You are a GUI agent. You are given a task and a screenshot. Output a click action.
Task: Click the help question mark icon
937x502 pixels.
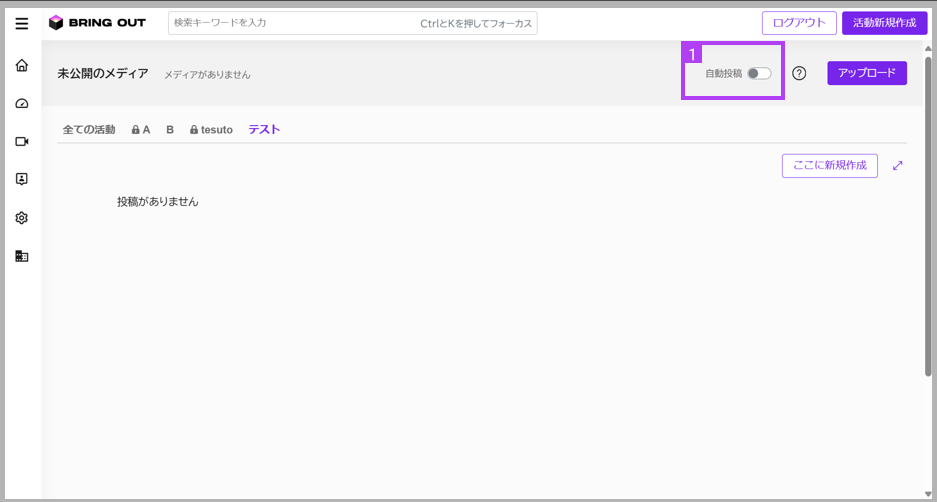pos(799,74)
